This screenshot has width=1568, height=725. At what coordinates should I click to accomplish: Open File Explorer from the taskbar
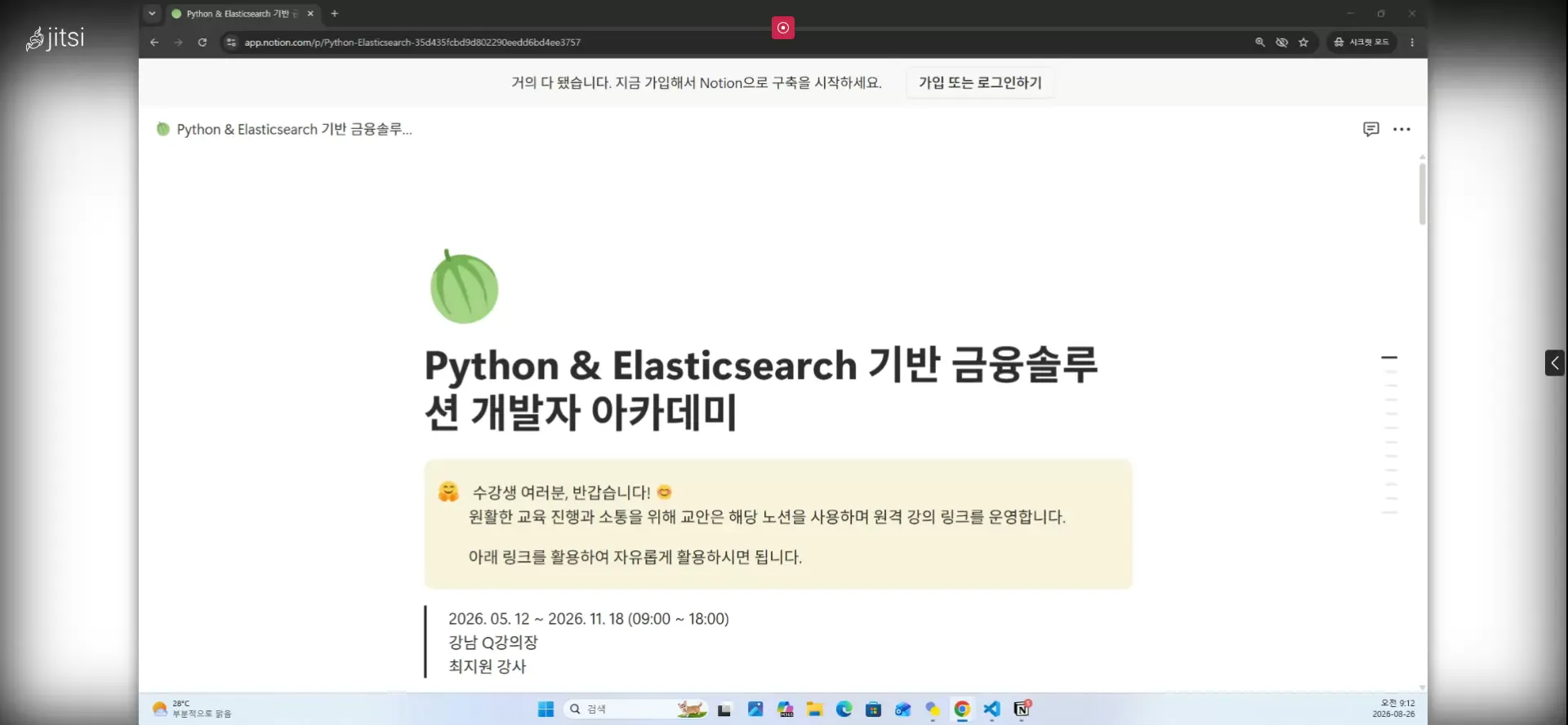[814, 709]
